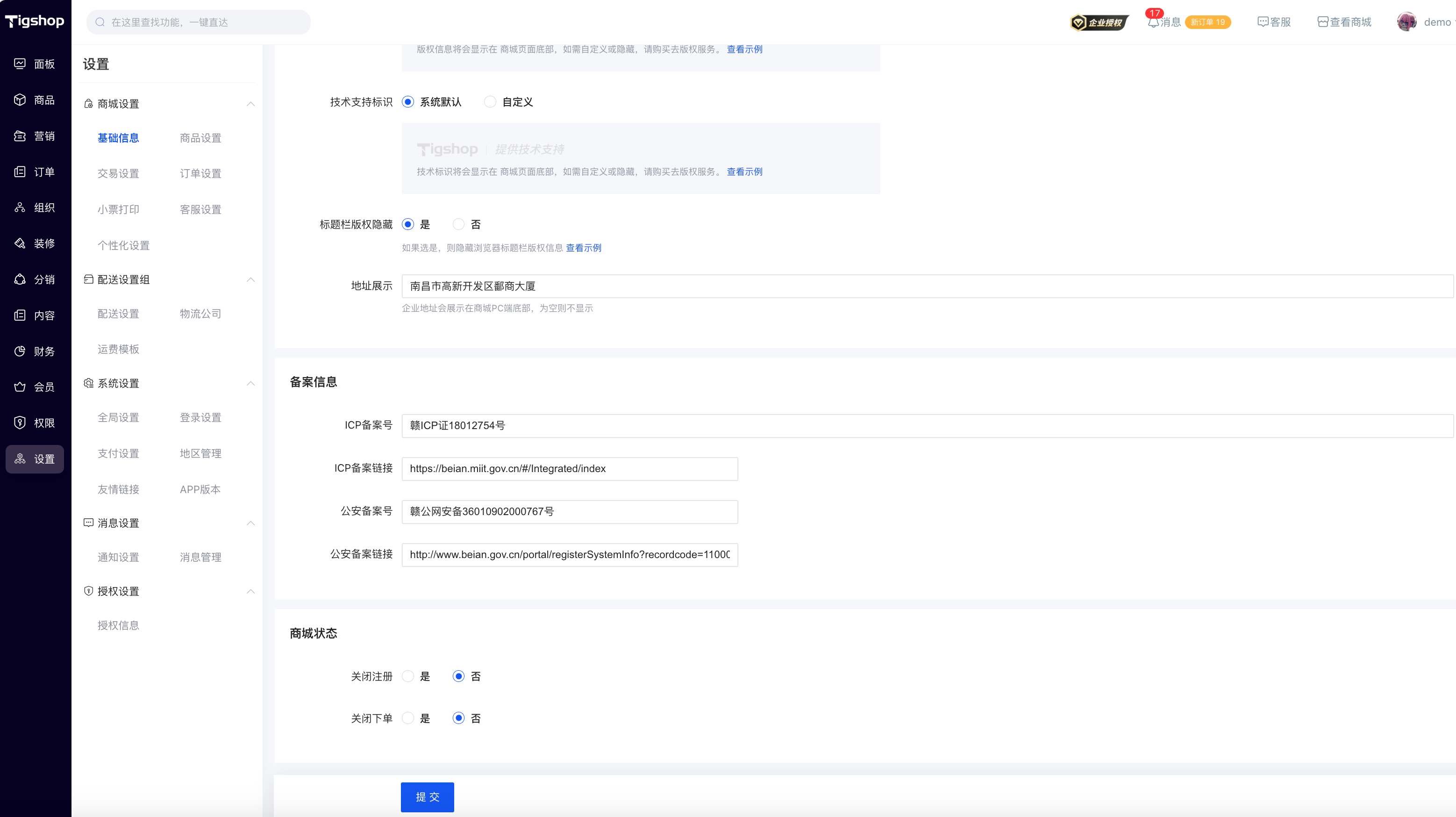Select 否 for 标题栏版权隐藏

pos(458,224)
